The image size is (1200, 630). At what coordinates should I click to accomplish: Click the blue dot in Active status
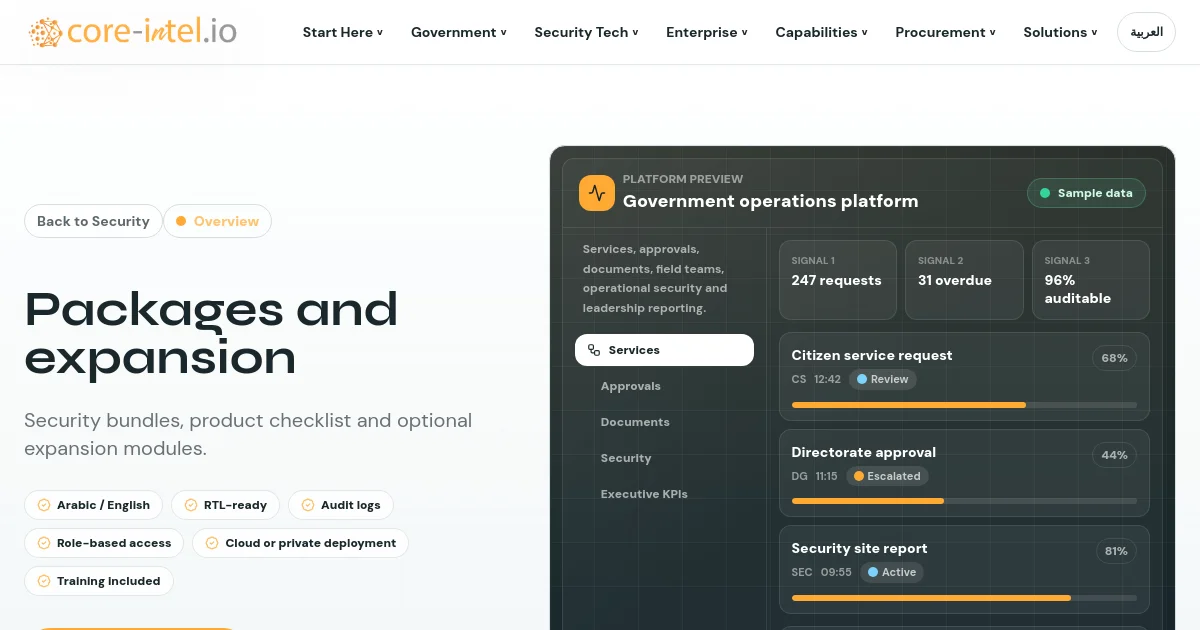point(873,572)
